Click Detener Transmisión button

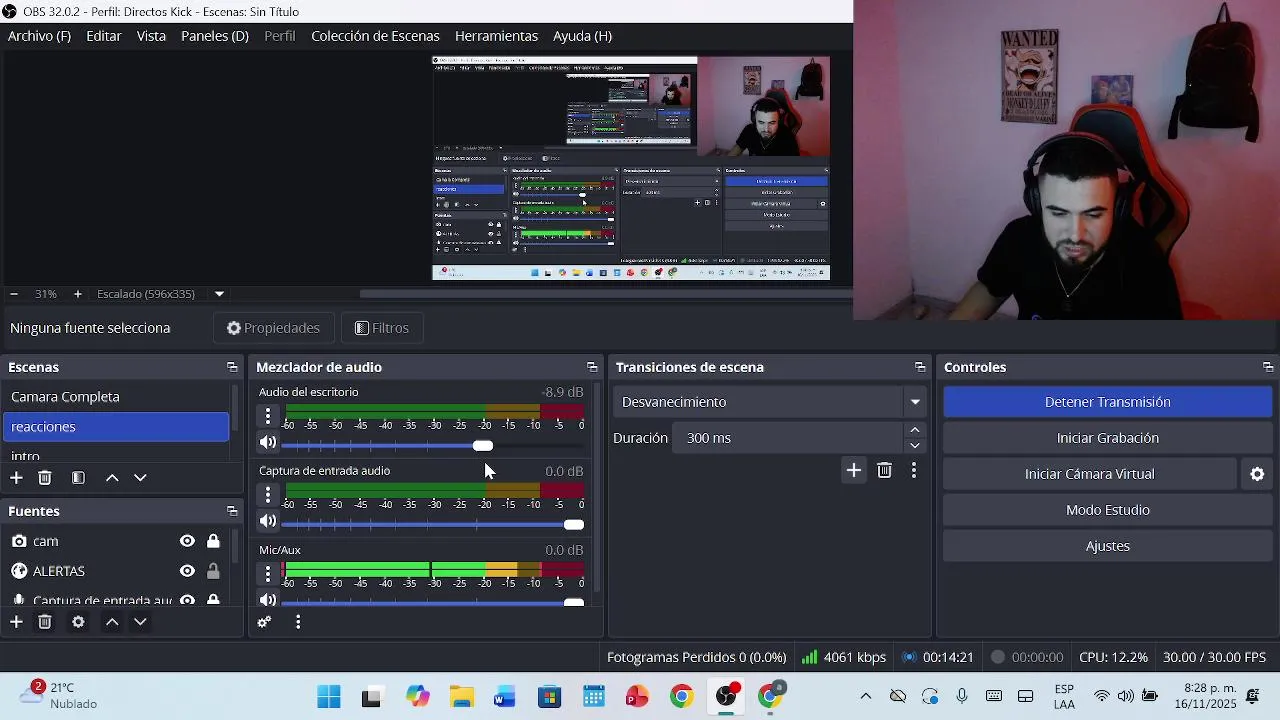(1108, 402)
